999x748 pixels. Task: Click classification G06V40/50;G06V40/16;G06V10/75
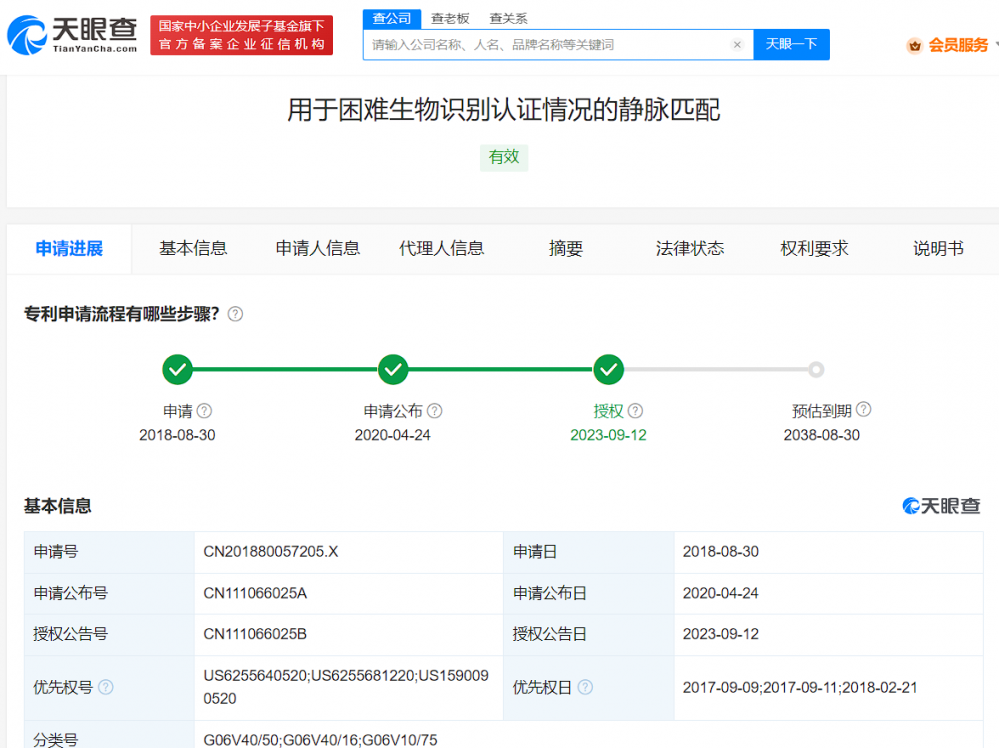320,740
